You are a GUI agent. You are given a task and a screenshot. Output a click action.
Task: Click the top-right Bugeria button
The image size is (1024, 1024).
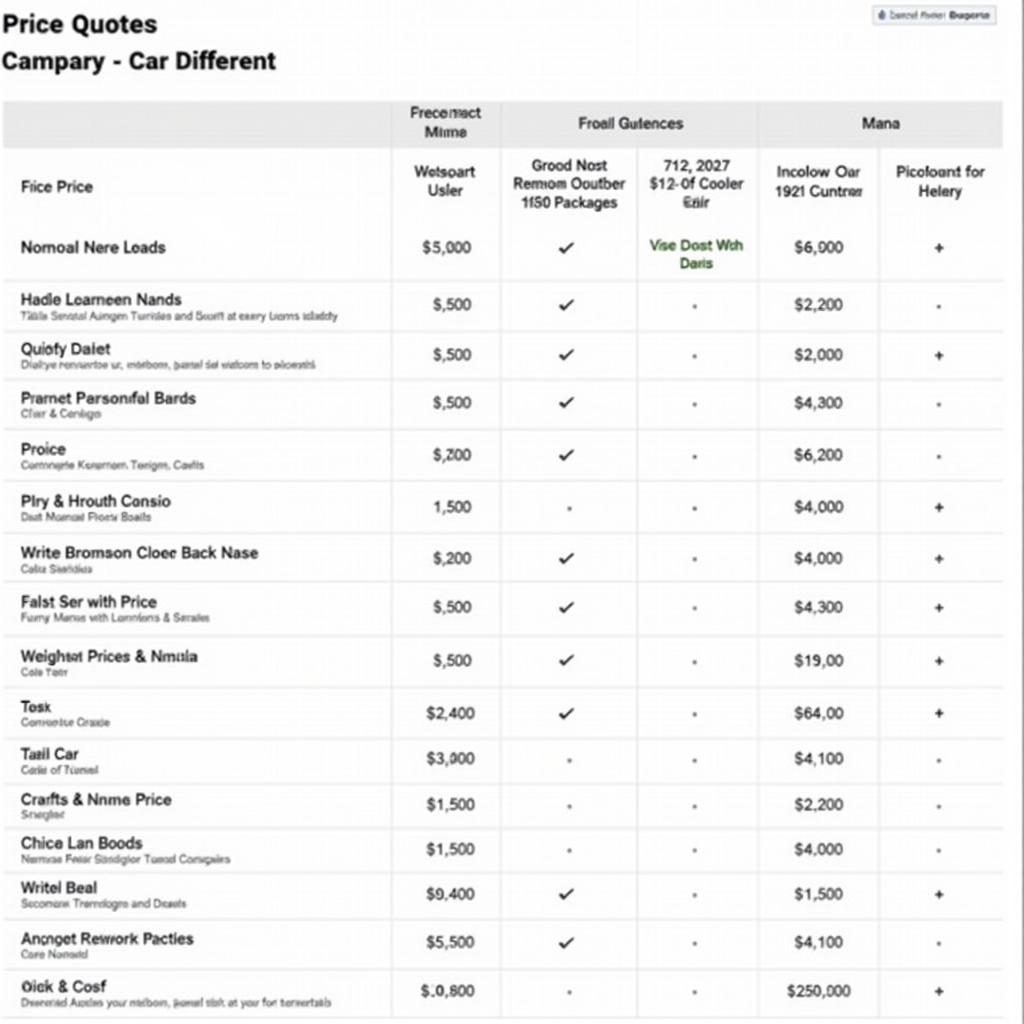[934, 16]
